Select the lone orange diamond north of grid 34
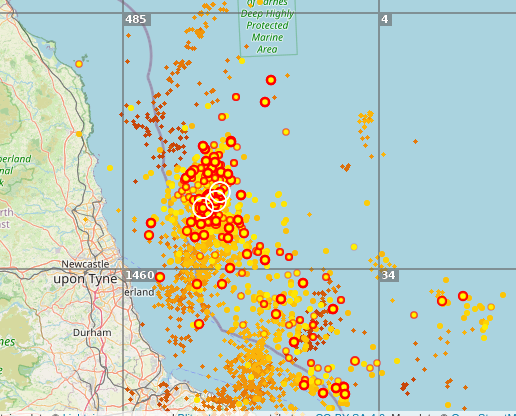The width and height of the screenshot is (516, 416). click(415, 142)
